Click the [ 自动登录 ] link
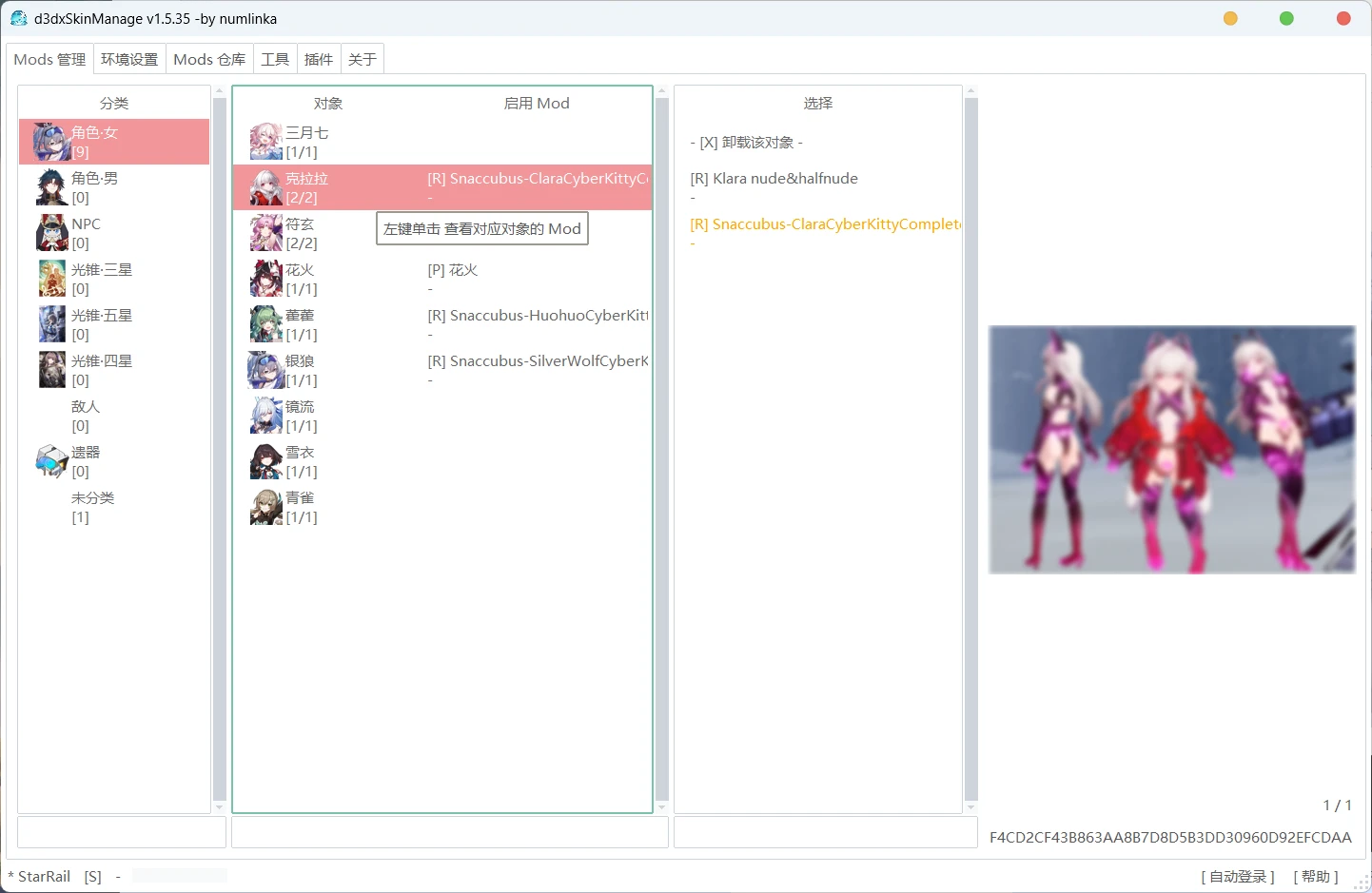Screen dimensions: 1372x893 (x=1238, y=876)
